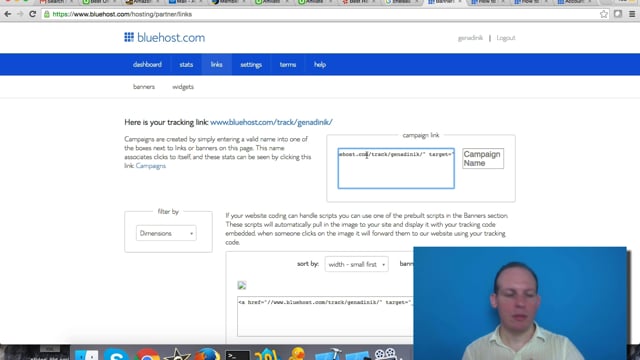Viewport: 640px width, 360px height.
Task: Switch to the widgets sub-tab
Action: point(183,87)
